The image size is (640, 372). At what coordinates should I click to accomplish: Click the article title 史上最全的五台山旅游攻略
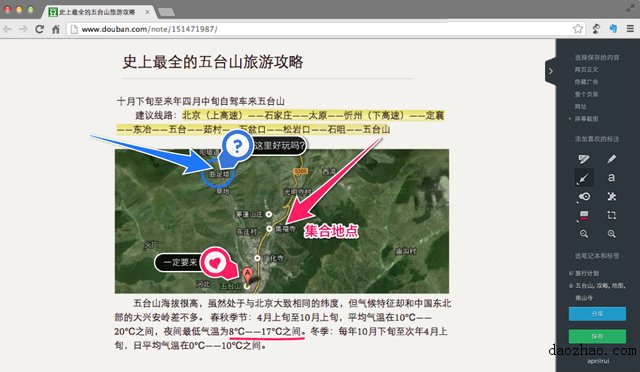click(213, 62)
